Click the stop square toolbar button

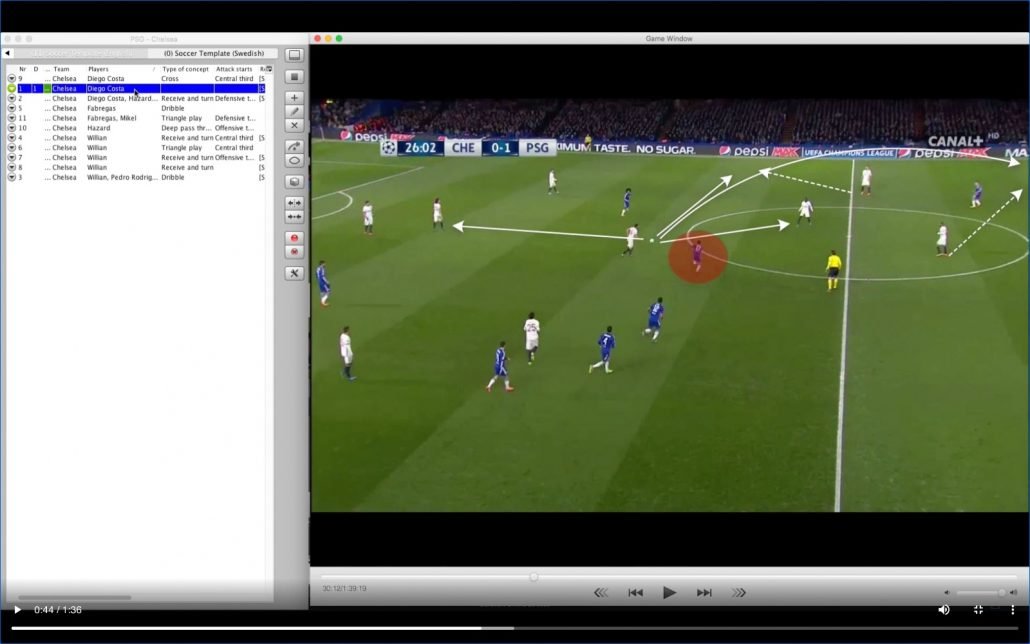click(x=294, y=77)
